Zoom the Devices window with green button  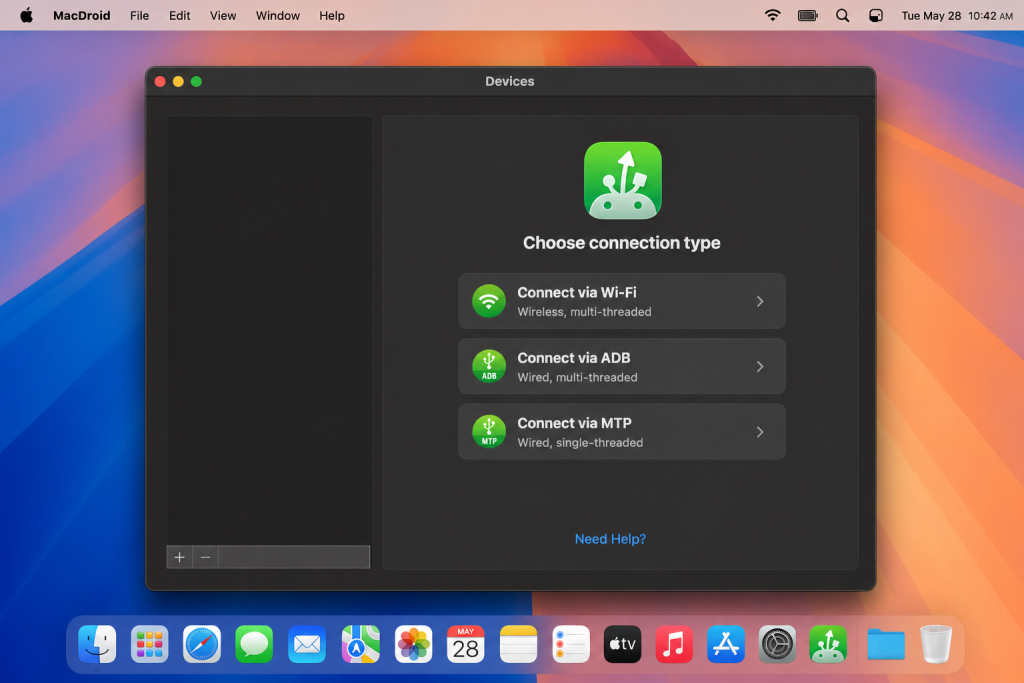(196, 82)
